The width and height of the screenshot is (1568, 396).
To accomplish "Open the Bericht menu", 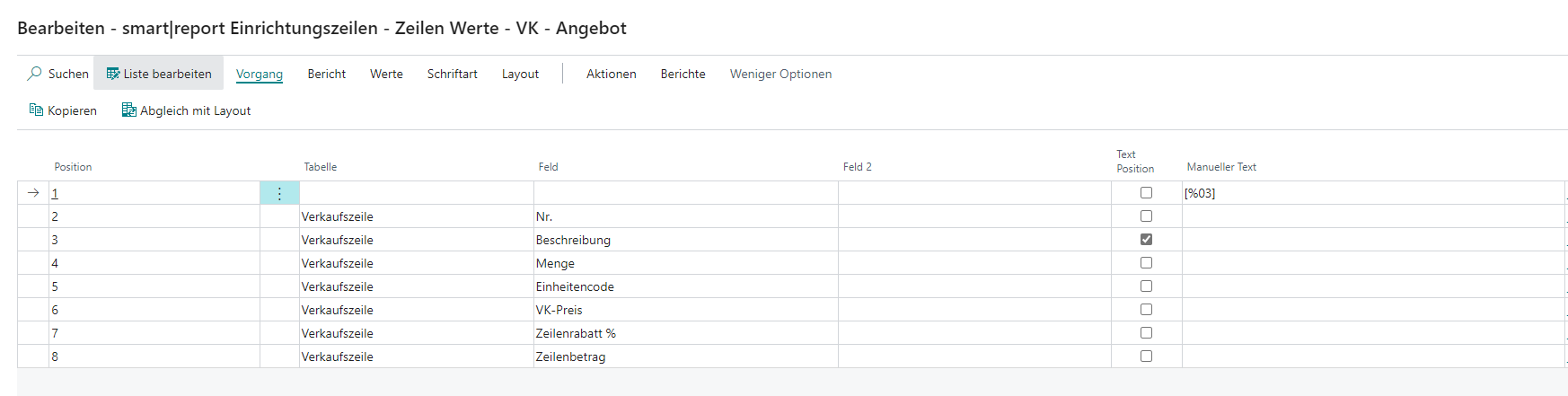I will coord(326,74).
